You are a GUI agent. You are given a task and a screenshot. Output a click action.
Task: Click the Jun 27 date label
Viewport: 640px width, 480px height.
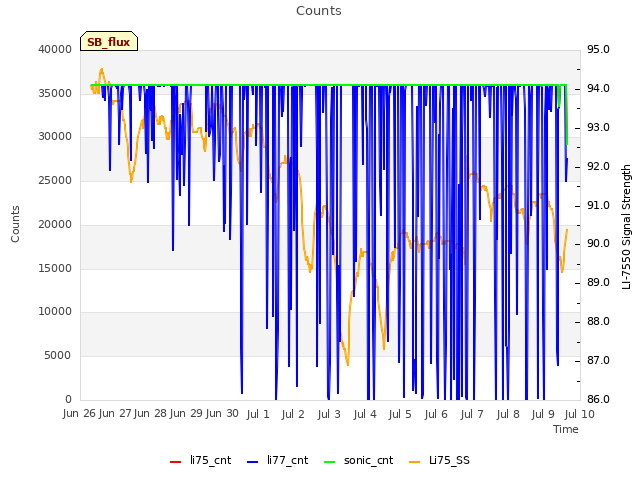(115, 413)
